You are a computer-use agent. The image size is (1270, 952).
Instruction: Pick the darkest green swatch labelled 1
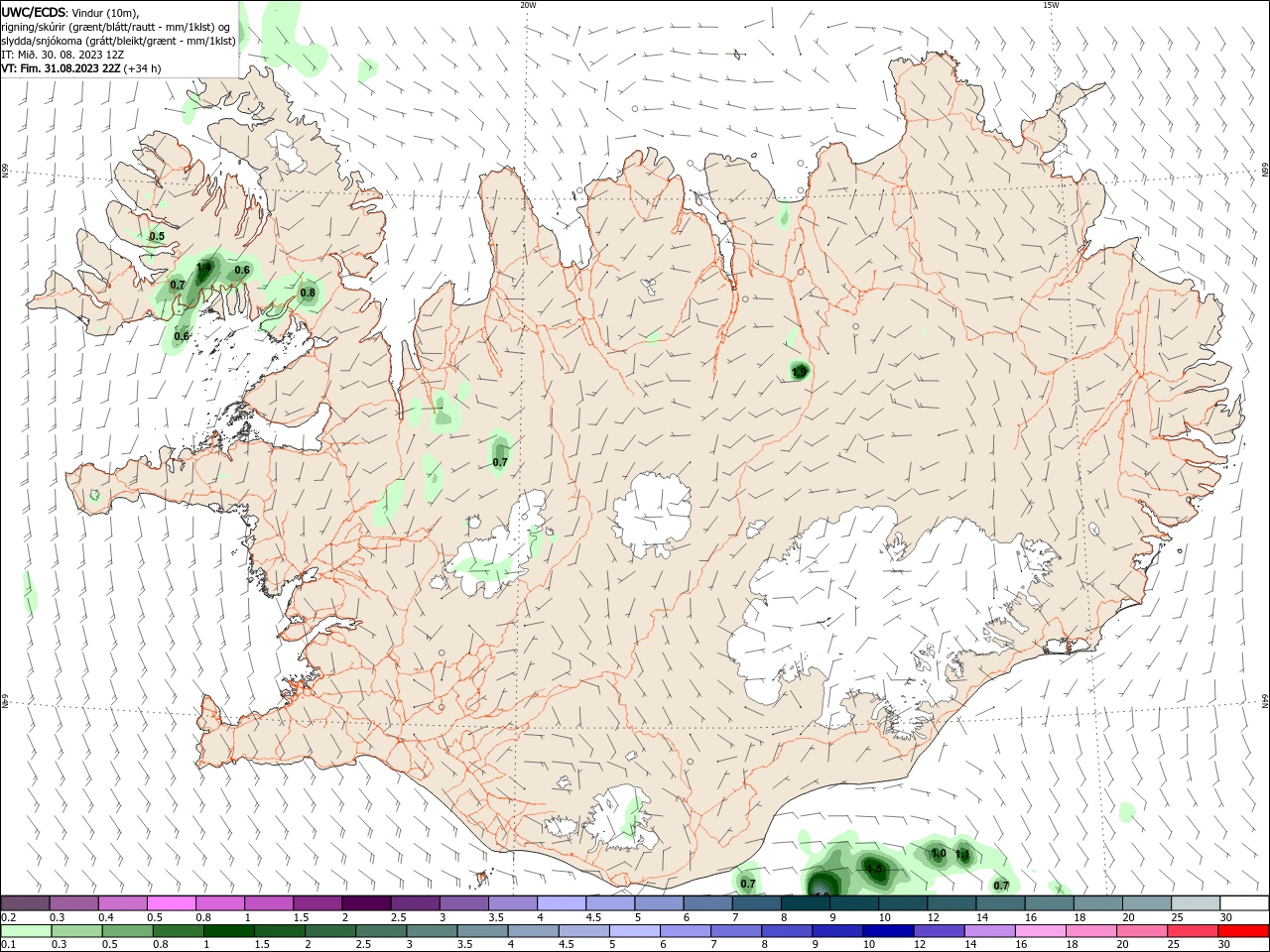point(228,931)
